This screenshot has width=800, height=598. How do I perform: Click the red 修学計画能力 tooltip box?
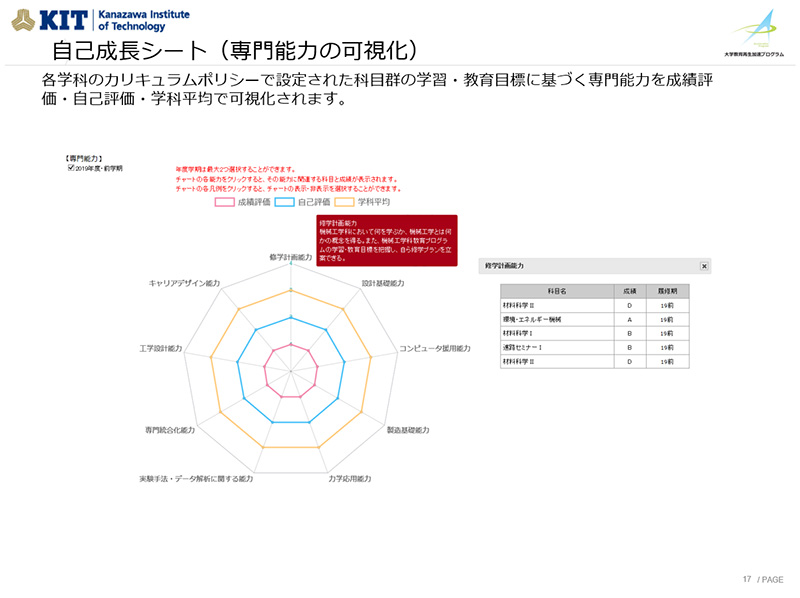(387, 240)
